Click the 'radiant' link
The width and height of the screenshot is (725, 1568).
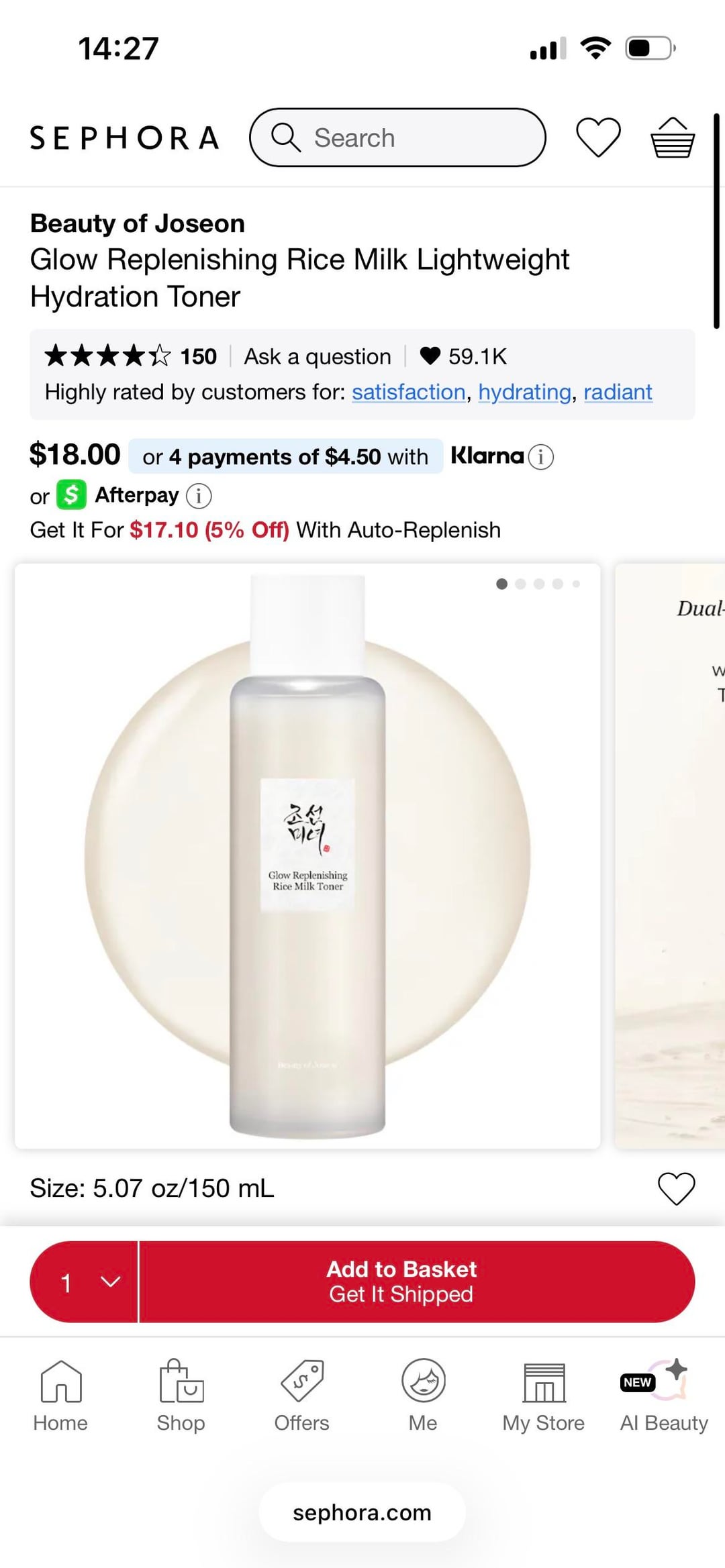618,392
